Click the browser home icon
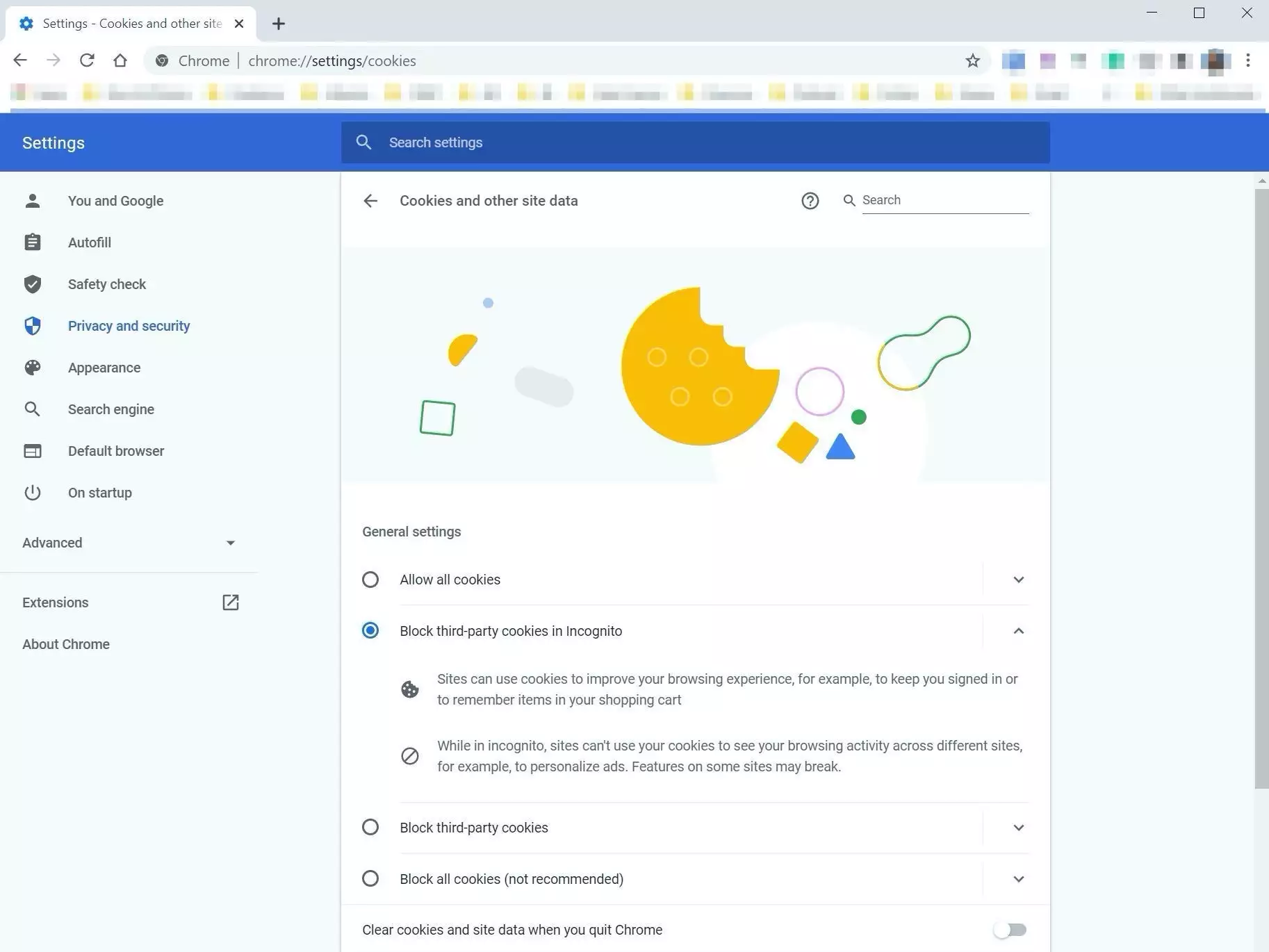 [x=120, y=60]
